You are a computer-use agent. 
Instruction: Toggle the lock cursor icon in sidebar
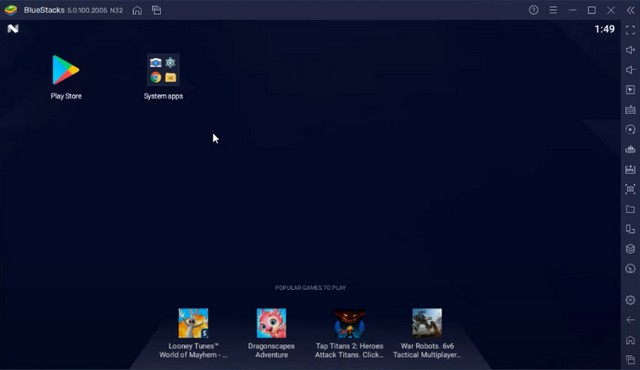[x=630, y=90]
